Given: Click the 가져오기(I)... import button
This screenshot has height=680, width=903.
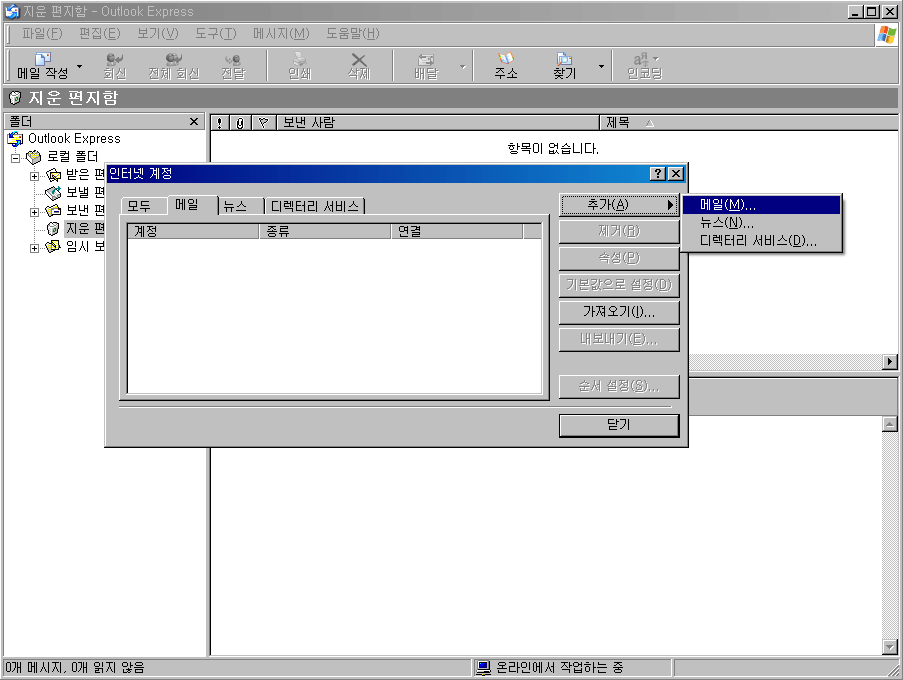Looking at the screenshot, I should click(619, 313).
